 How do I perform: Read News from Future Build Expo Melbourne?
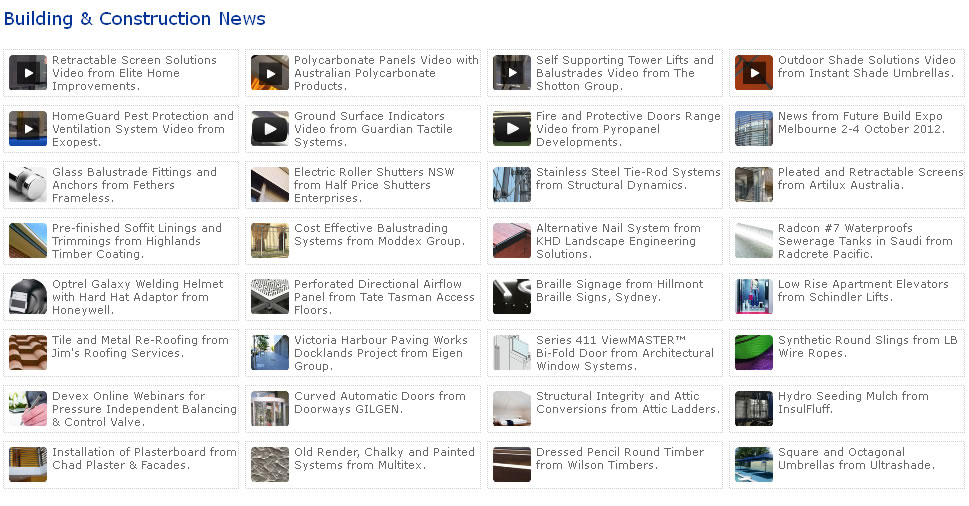[x=862, y=122]
